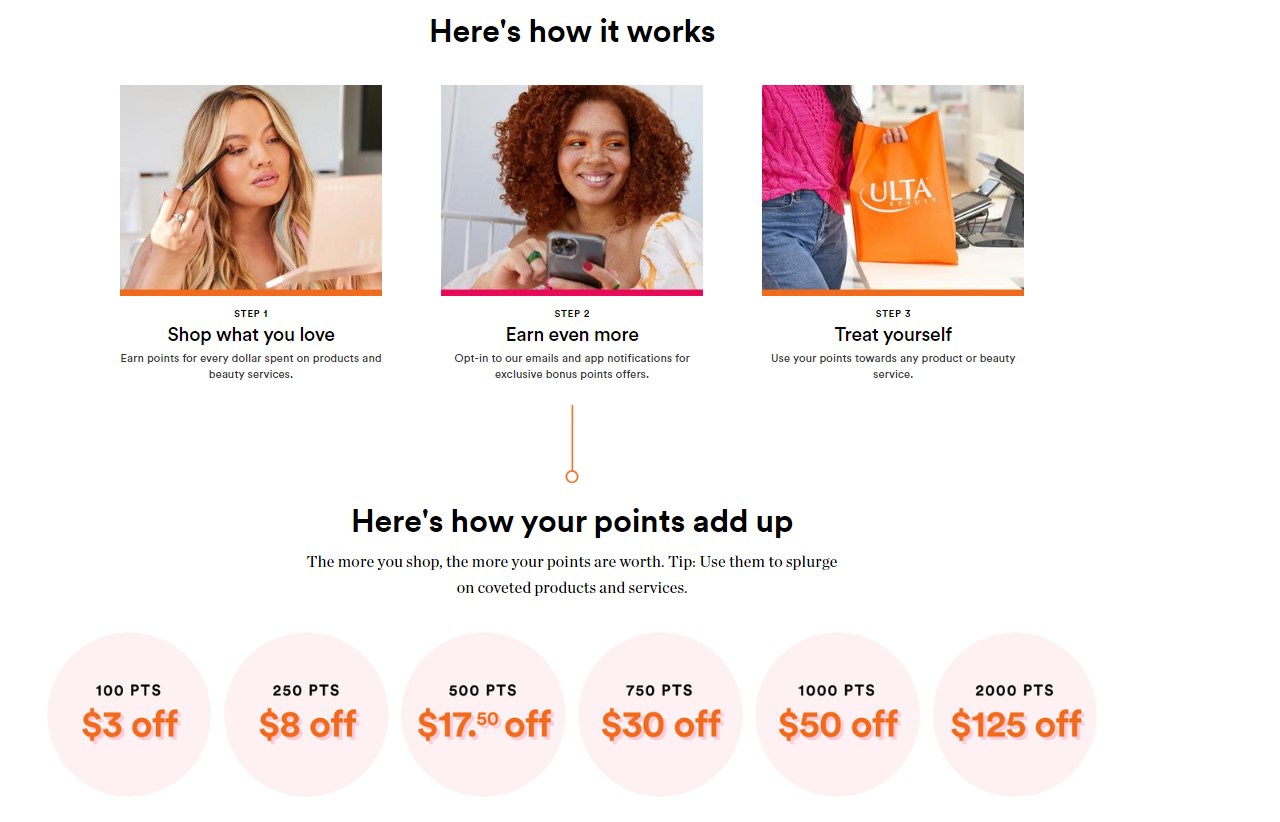Click the Here's how it works title

(x=572, y=31)
